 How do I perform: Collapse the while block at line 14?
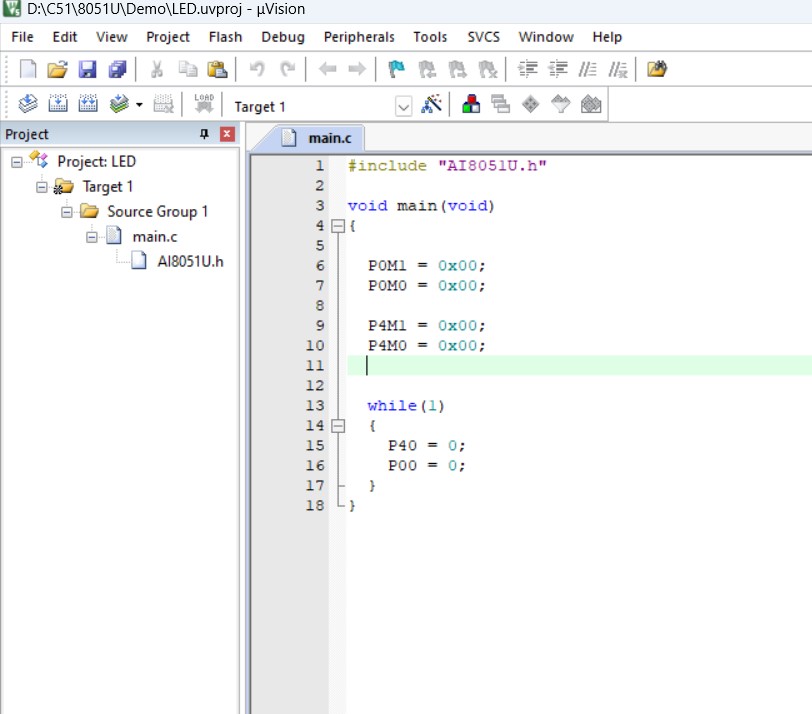pos(338,426)
